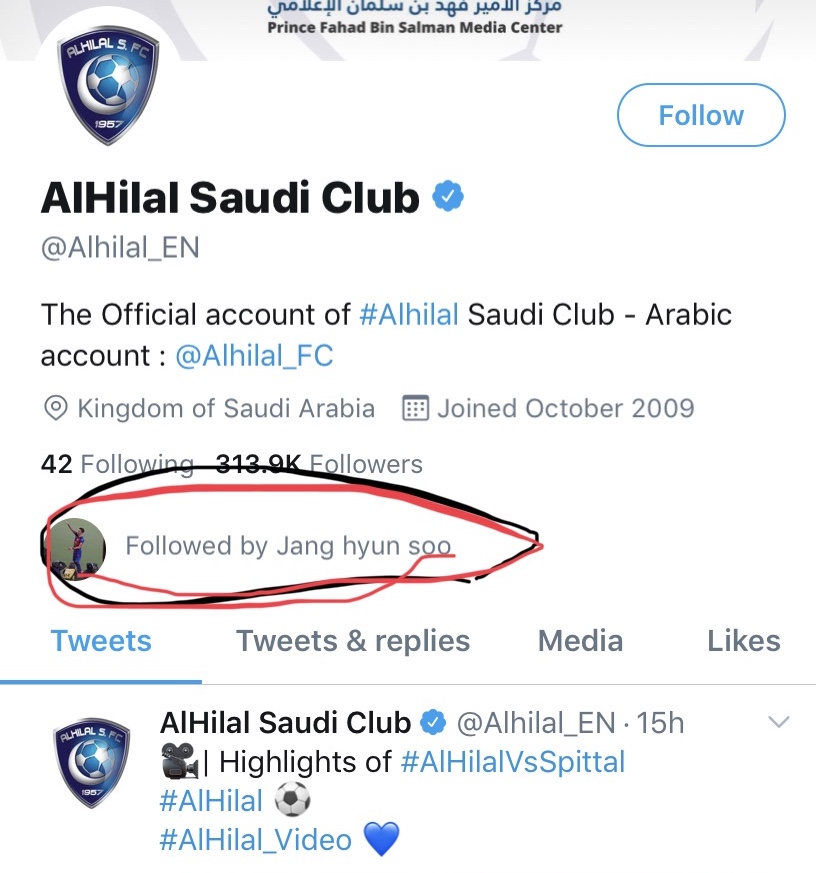
Task: Click the calendar icon next to Joined
Action: click(415, 409)
